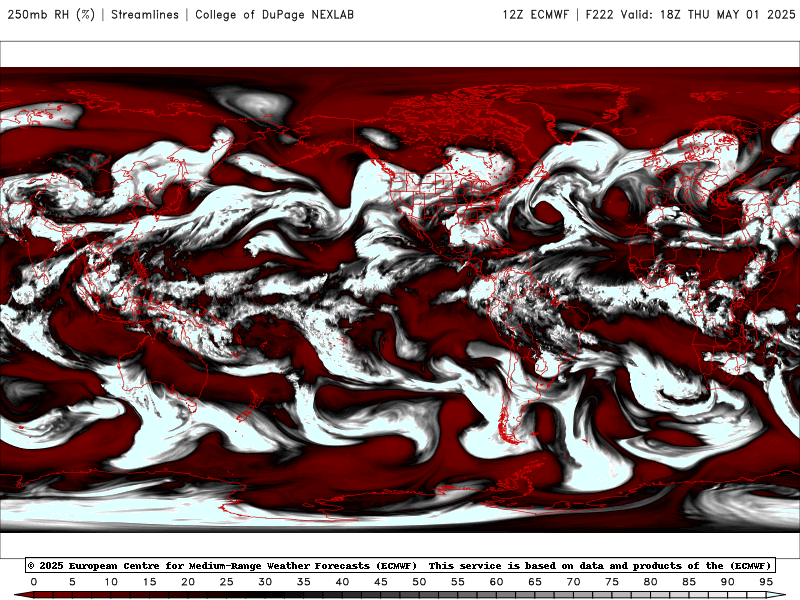Click the "F222" forecast hour label
The width and height of the screenshot is (800, 600).
point(599,15)
